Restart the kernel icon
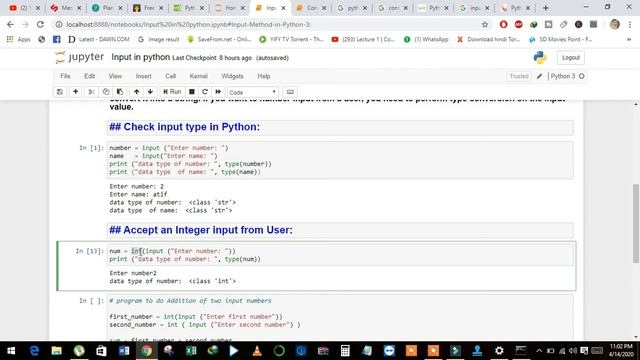The height and width of the screenshot is (360, 640). click(205, 92)
